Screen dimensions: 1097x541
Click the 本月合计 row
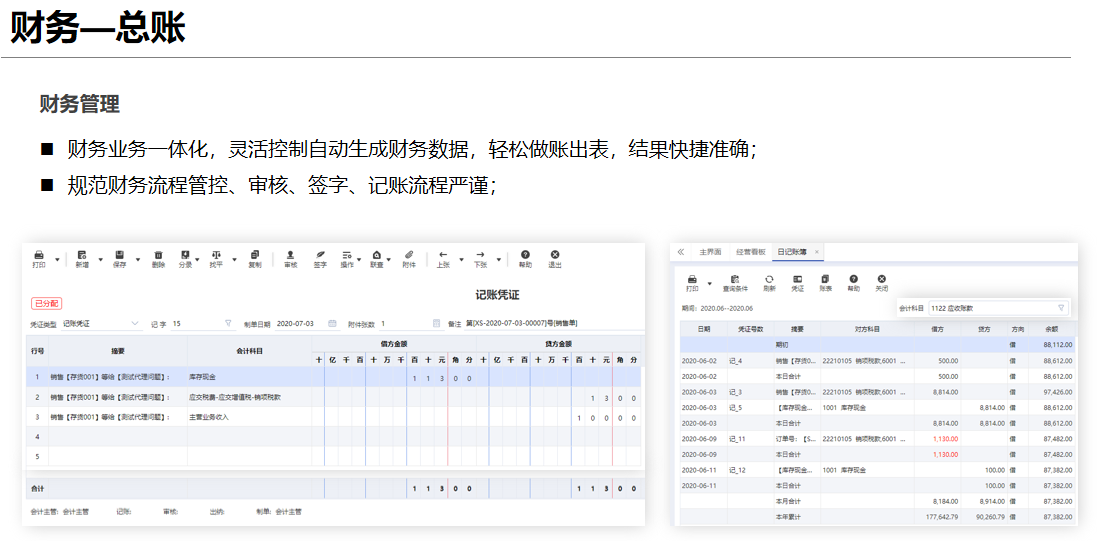(878, 501)
